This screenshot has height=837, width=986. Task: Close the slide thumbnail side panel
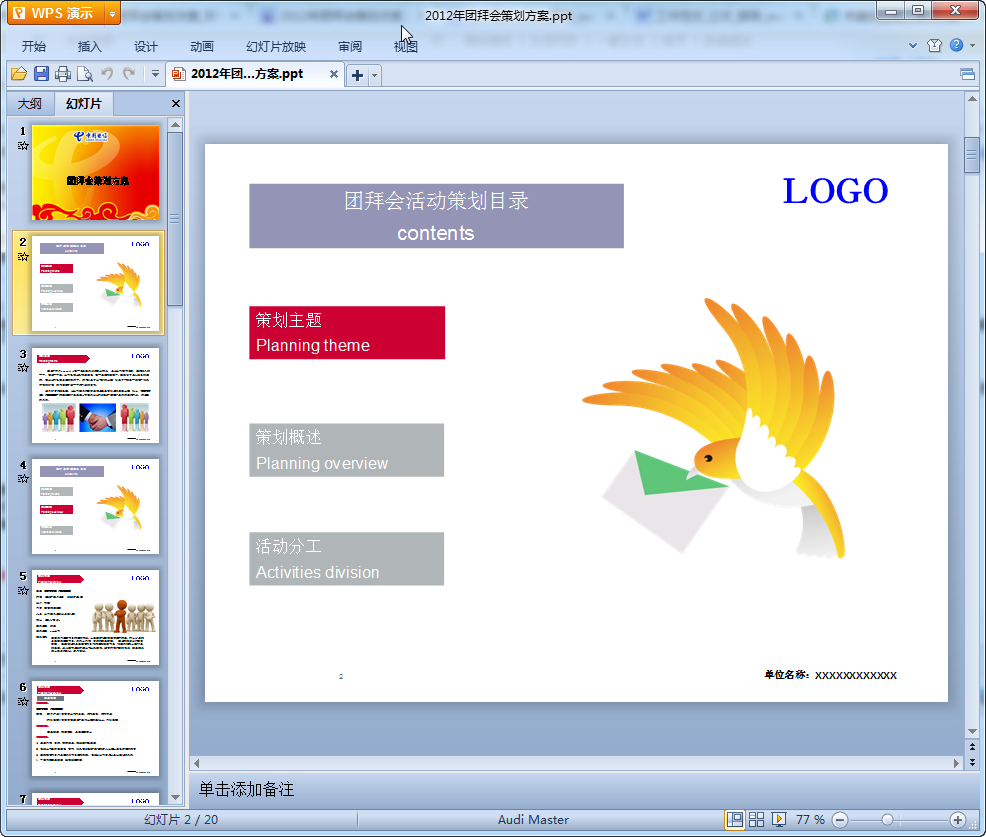coord(176,104)
